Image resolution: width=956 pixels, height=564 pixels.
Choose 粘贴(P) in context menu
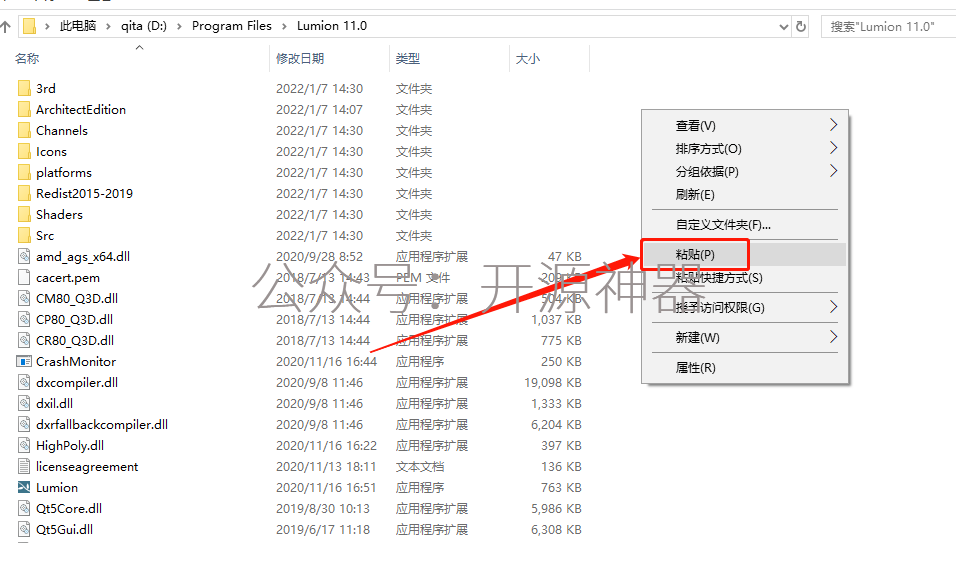744,254
